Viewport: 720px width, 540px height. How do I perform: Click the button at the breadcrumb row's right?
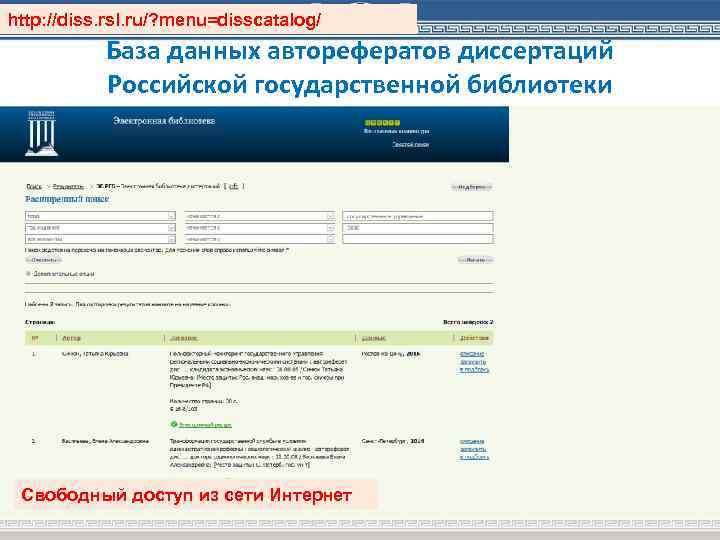(472, 187)
